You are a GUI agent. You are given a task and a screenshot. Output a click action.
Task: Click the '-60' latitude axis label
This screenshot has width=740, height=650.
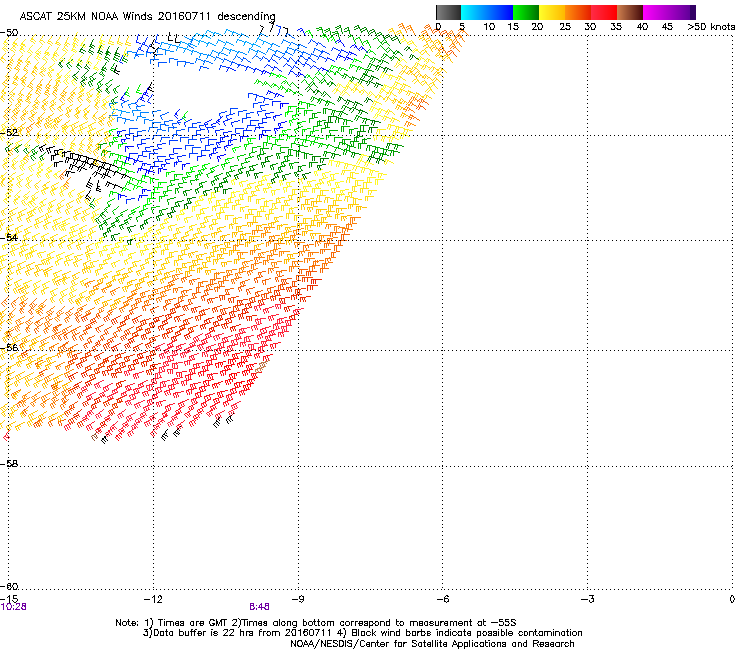[9, 586]
